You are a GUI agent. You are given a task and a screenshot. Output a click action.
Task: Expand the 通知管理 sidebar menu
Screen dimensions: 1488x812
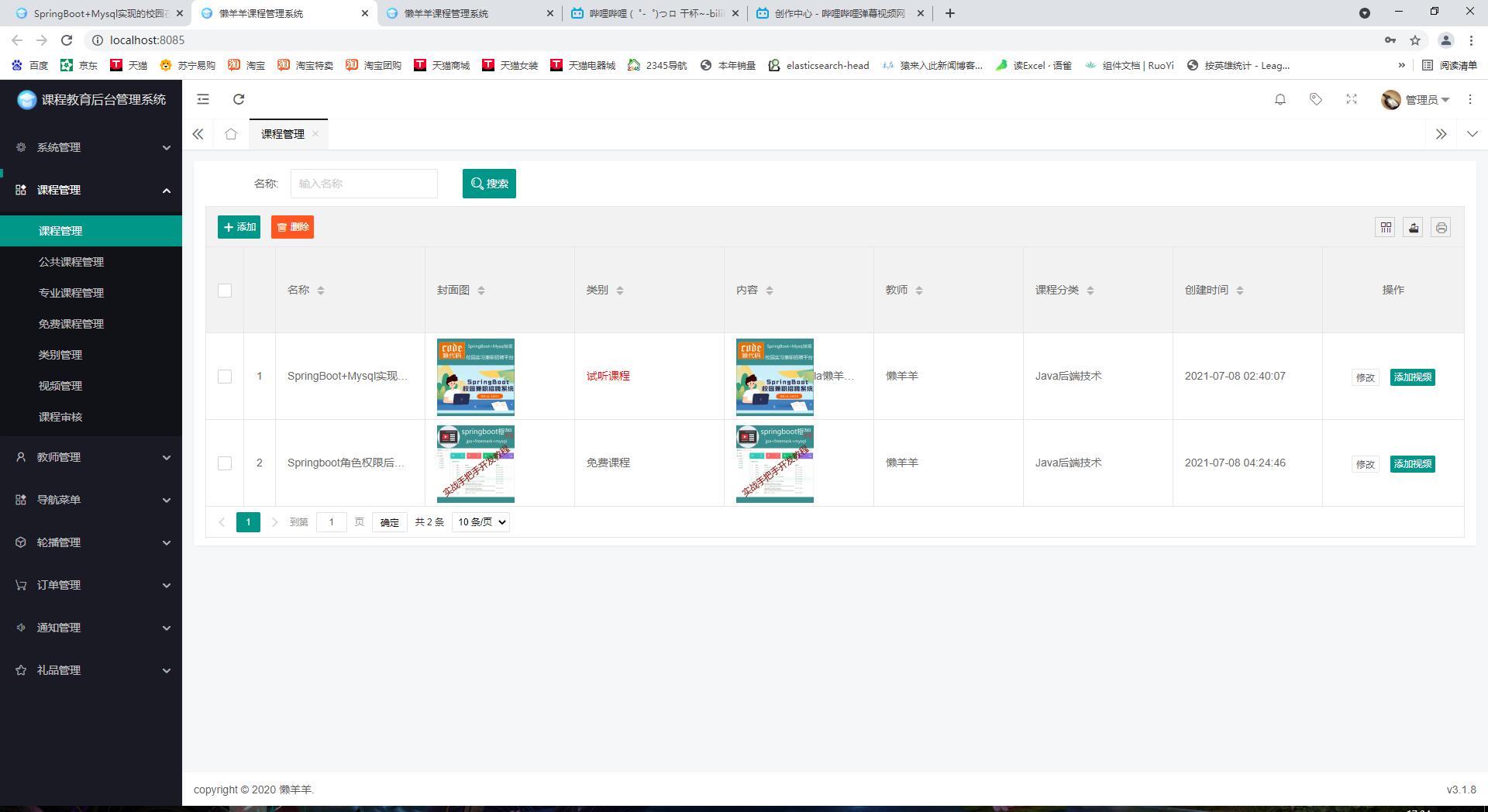(x=91, y=628)
